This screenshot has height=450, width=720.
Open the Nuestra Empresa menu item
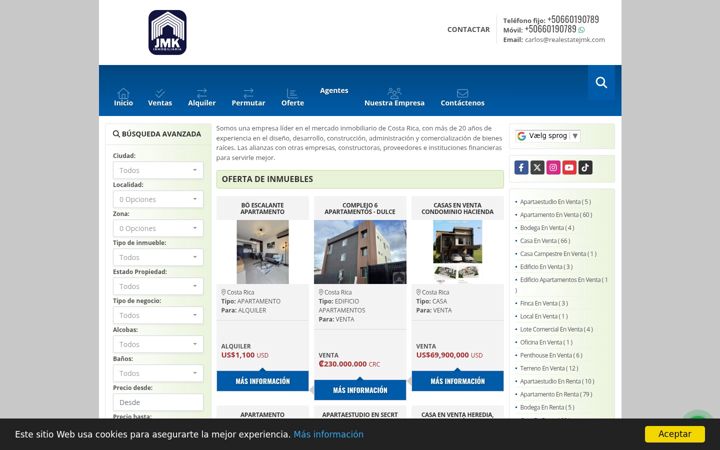coord(394,103)
